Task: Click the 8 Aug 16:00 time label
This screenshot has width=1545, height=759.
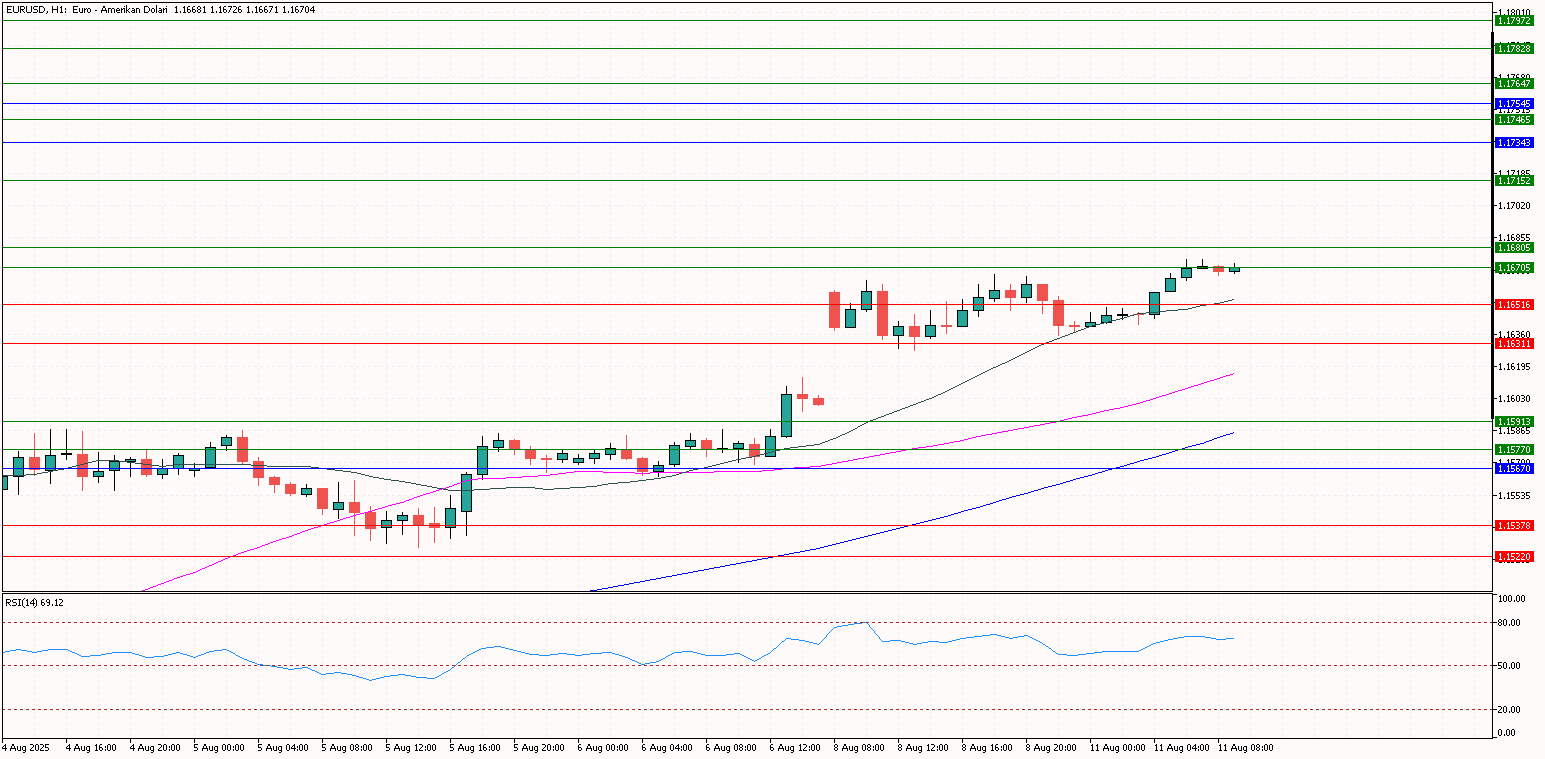Action: click(x=985, y=747)
